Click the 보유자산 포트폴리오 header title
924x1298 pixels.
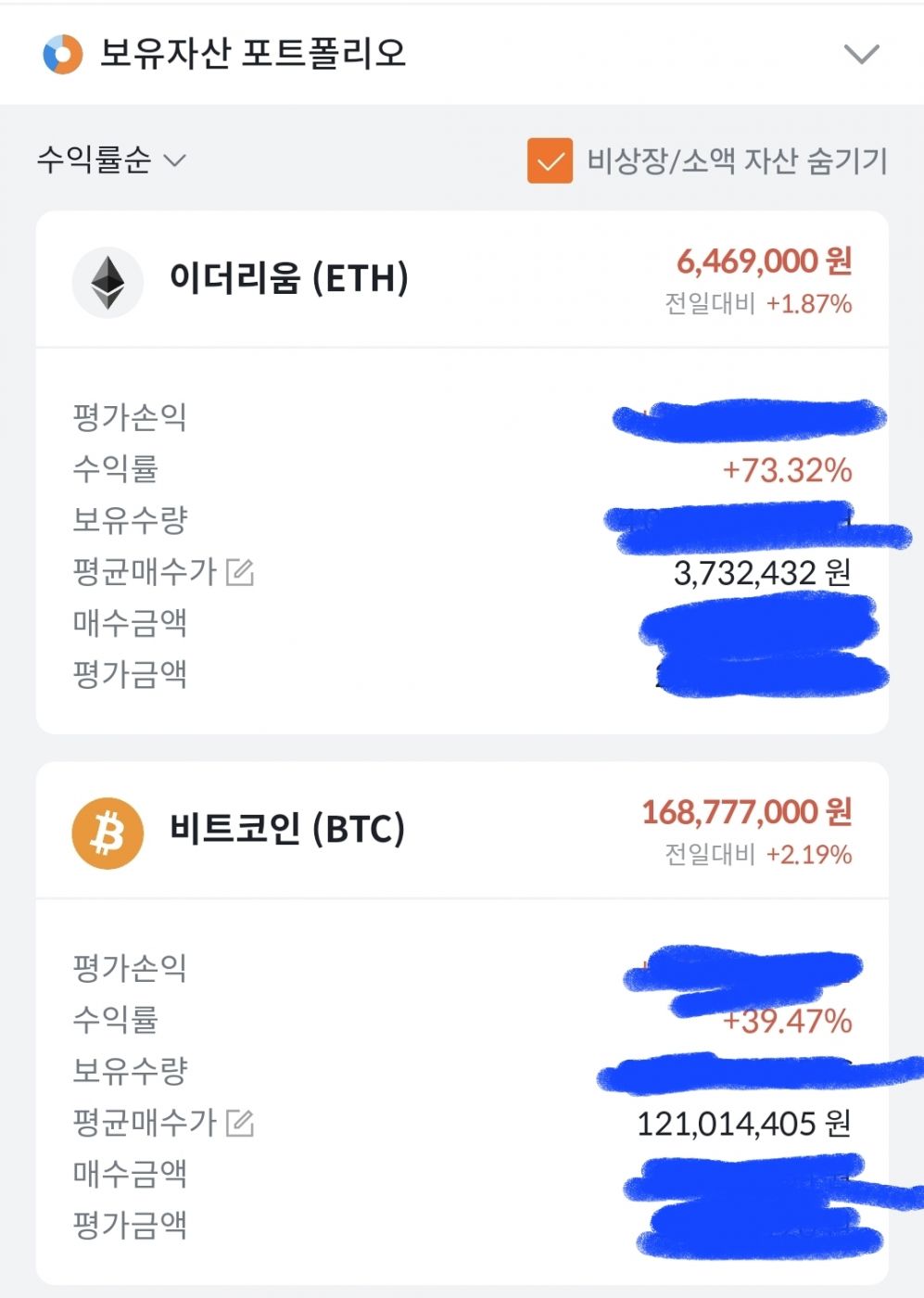click(x=253, y=54)
